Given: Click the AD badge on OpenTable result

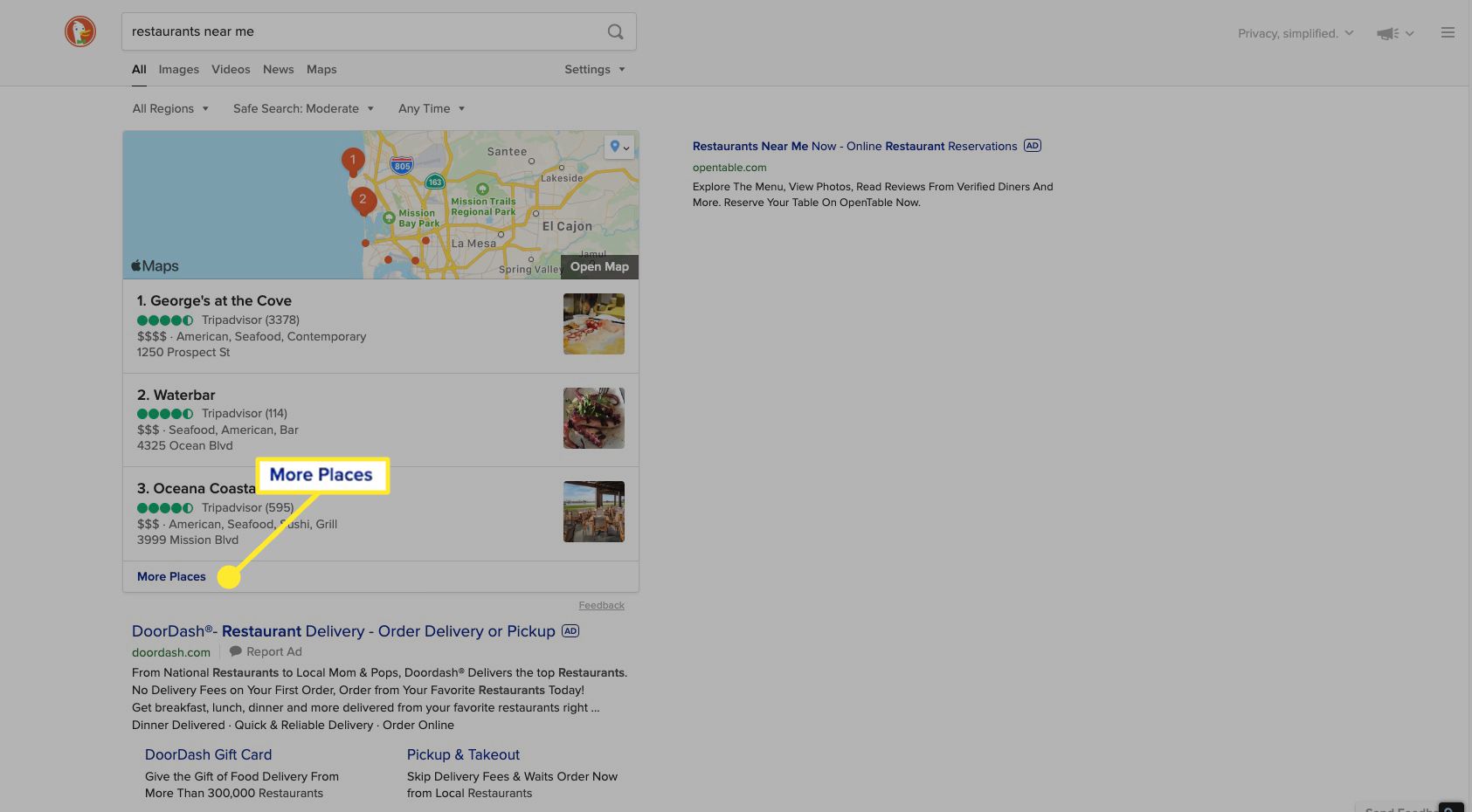Looking at the screenshot, I should click(x=1032, y=146).
